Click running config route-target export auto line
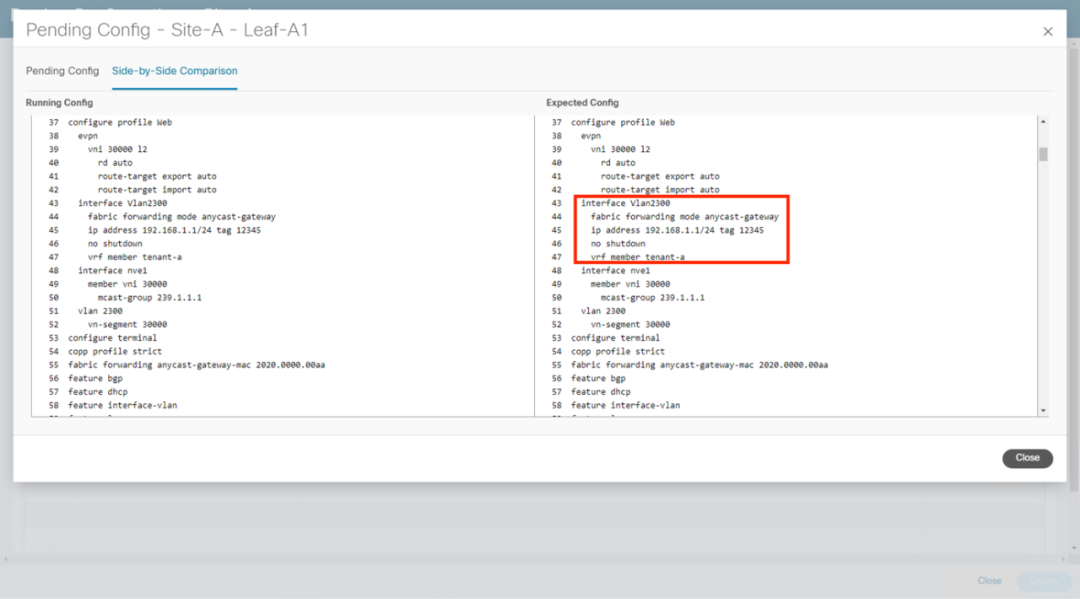The image size is (1080, 599). pyautogui.click(x=157, y=176)
